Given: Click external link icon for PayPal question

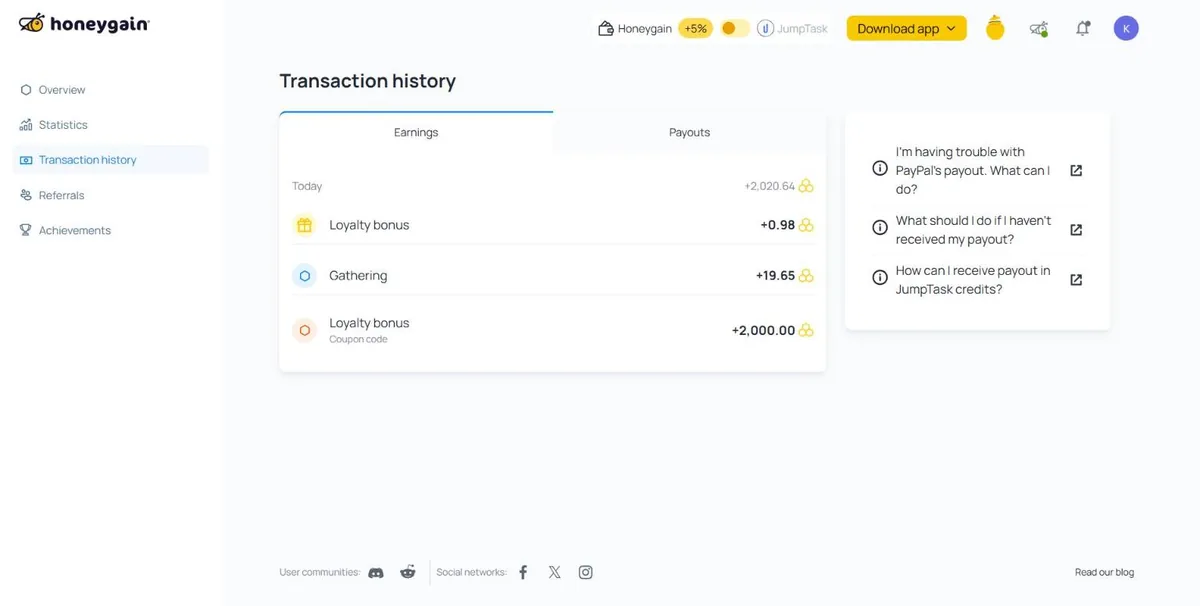Looking at the screenshot, I should 1076,171.
